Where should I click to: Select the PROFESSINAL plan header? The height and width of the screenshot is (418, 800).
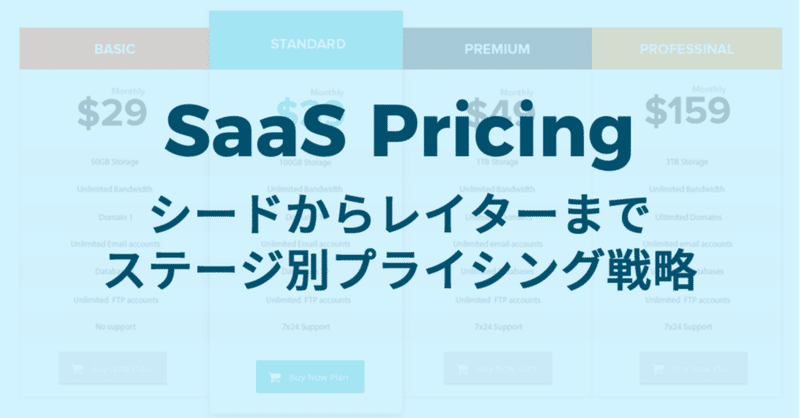(x=687, y=48)
